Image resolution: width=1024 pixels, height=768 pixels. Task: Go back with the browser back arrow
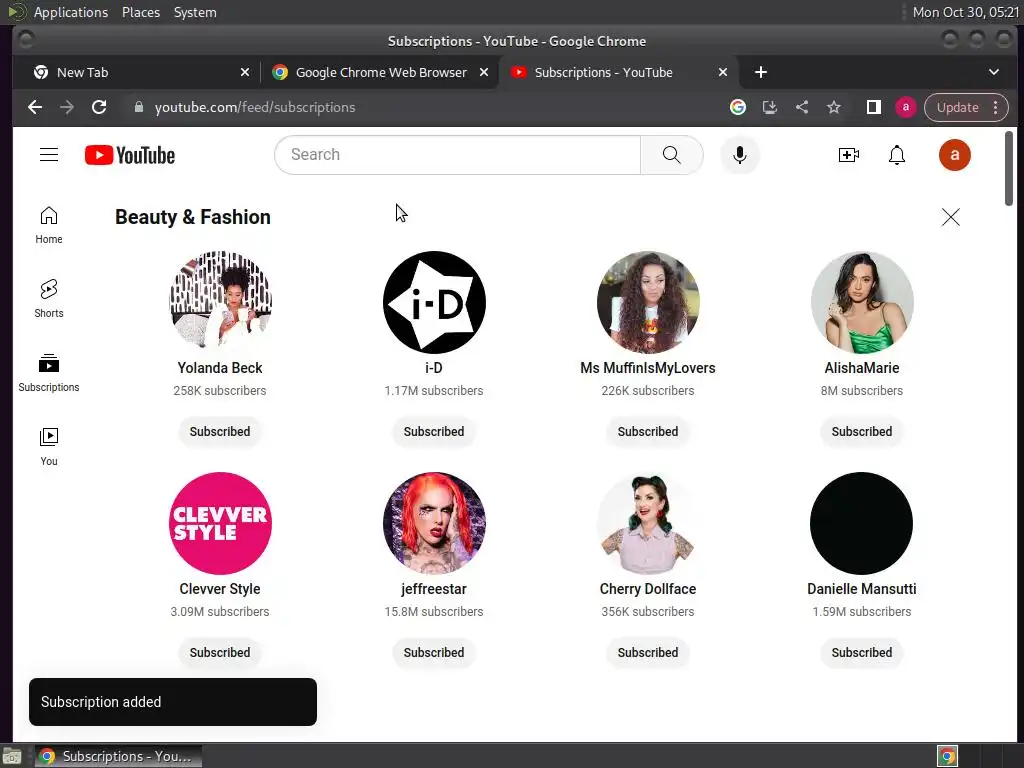35,107
